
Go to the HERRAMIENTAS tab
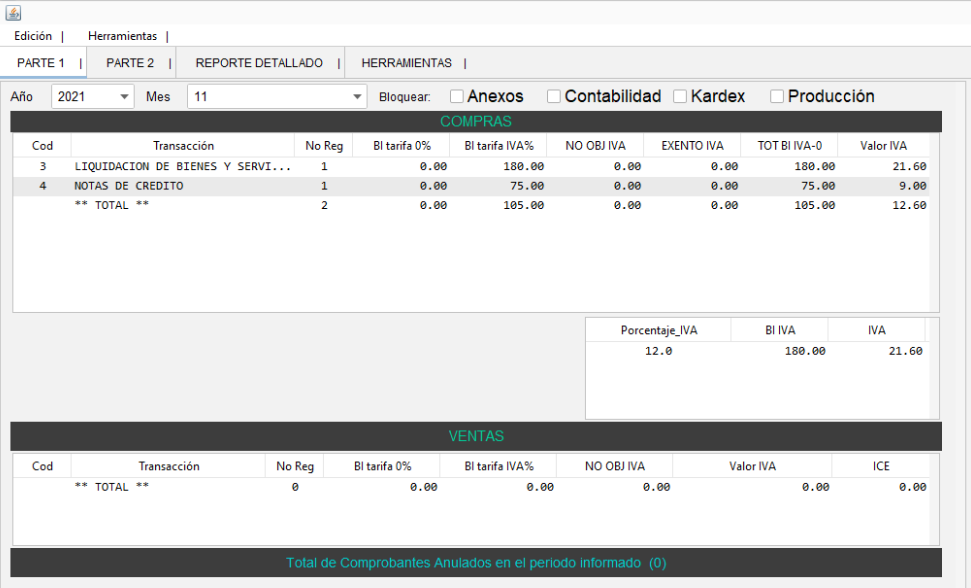[x=406, y=63]
